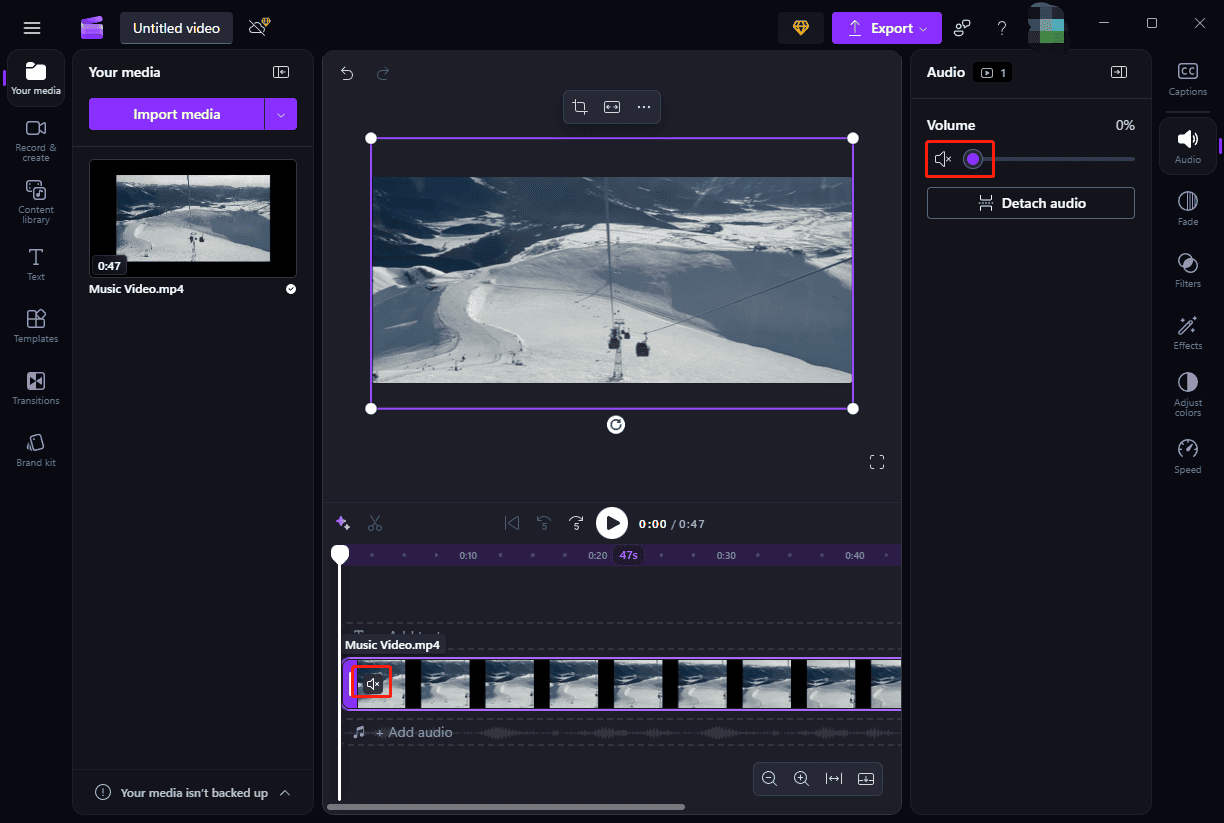The height and width of the screenshot is (823, 1224).
Task: Open the Adjust colors panel
Action: pyautogui.click(x=1187, y=393)
